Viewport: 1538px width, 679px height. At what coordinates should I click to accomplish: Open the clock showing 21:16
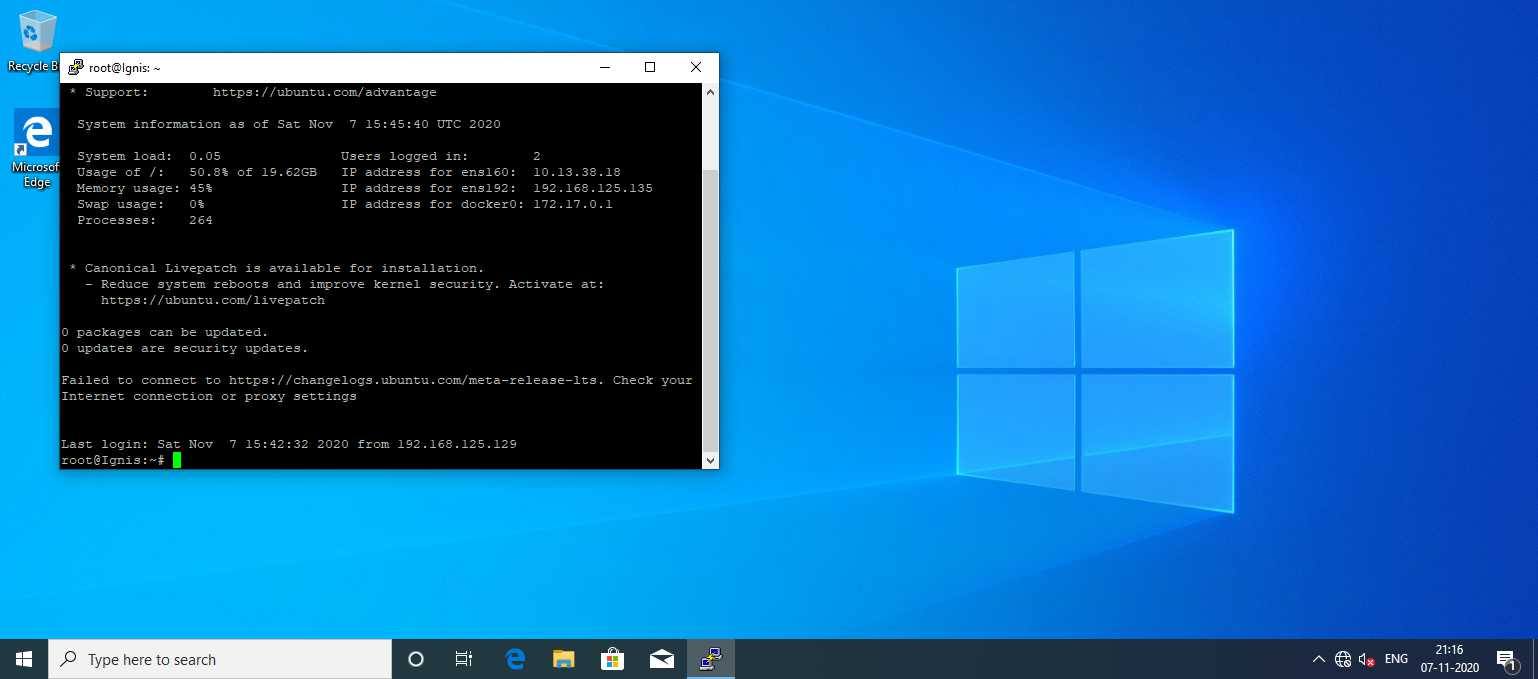coord(1448,659)
